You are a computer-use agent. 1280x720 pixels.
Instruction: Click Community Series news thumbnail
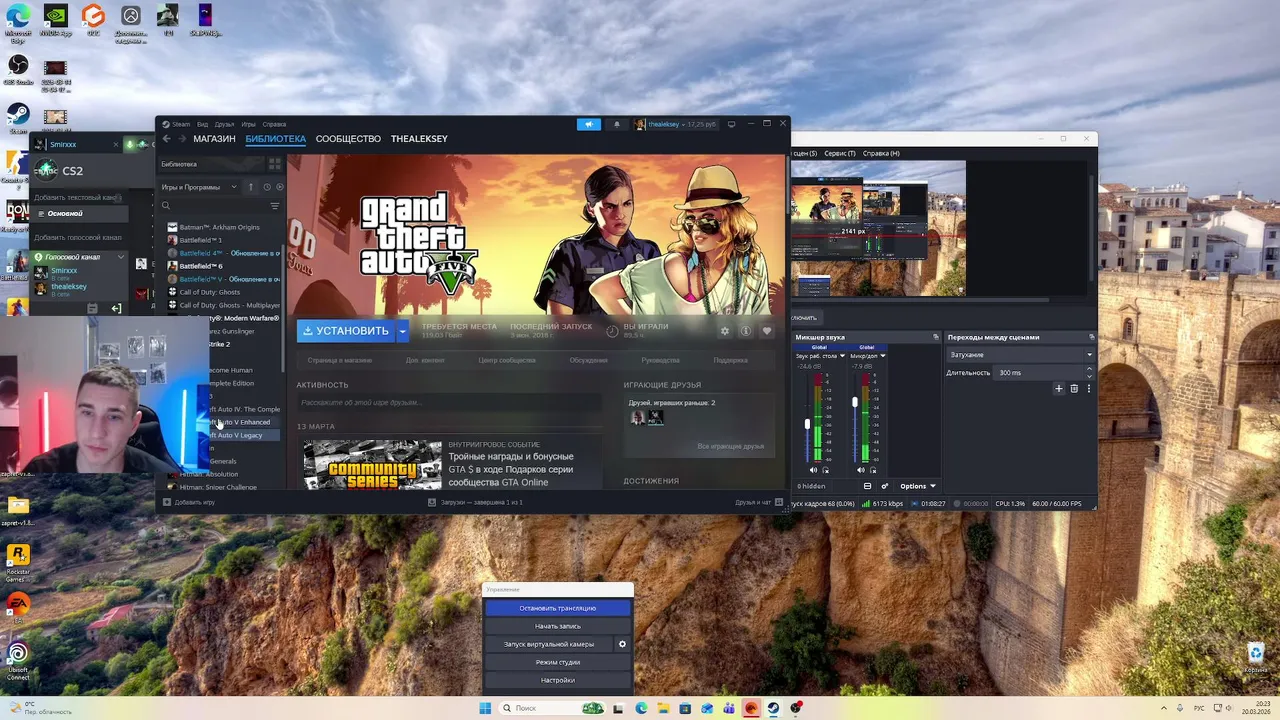(x=372, y=464)
